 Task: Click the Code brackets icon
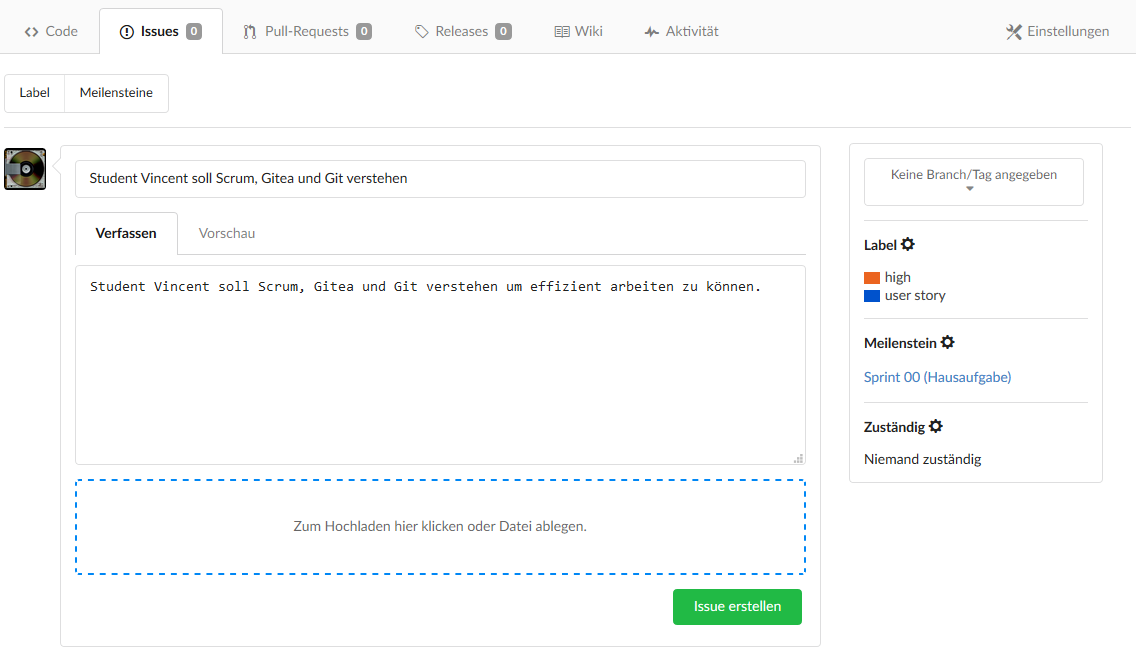coord(32,32)
